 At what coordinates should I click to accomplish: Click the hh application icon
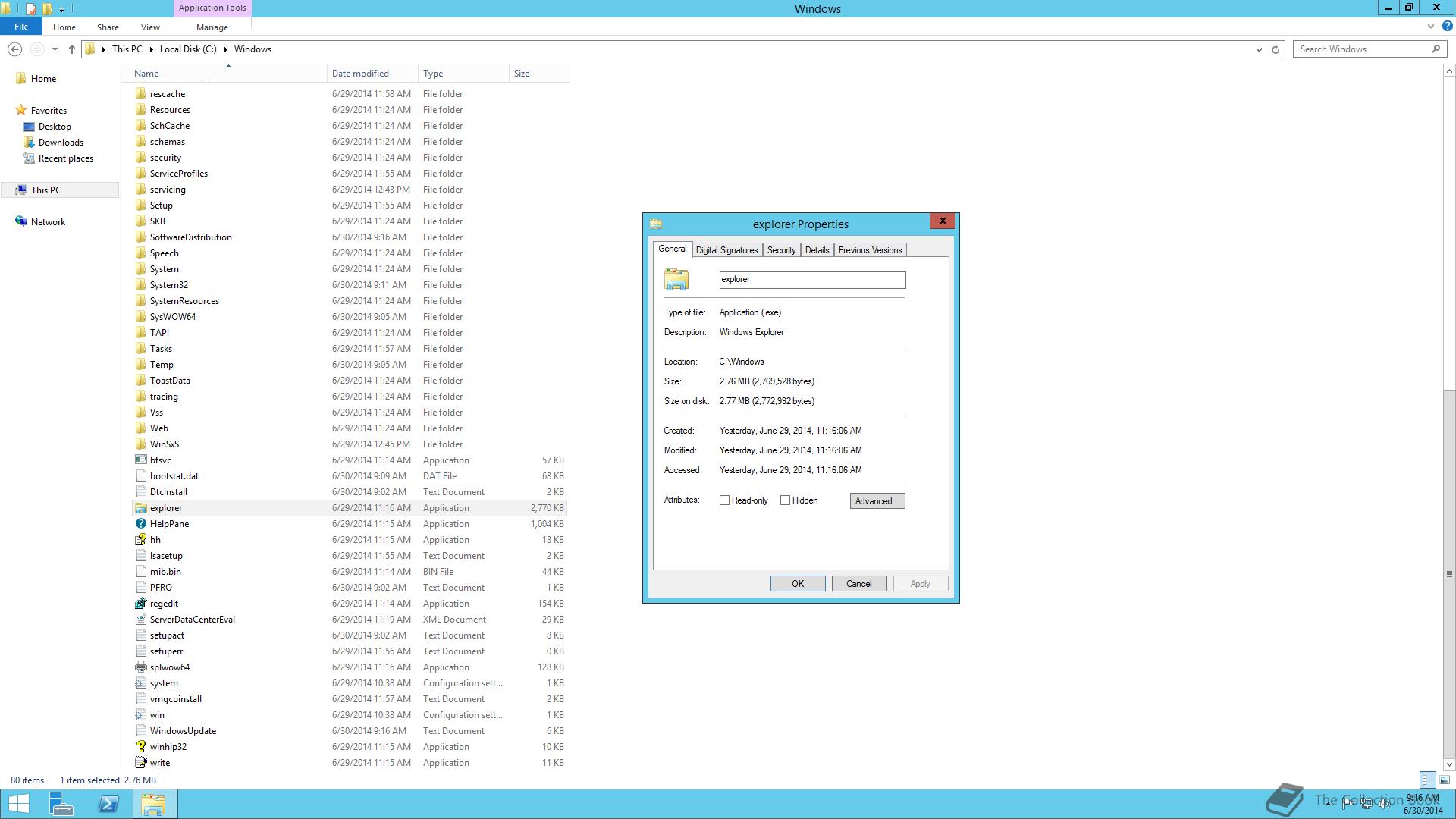click(x=140, y=540)
